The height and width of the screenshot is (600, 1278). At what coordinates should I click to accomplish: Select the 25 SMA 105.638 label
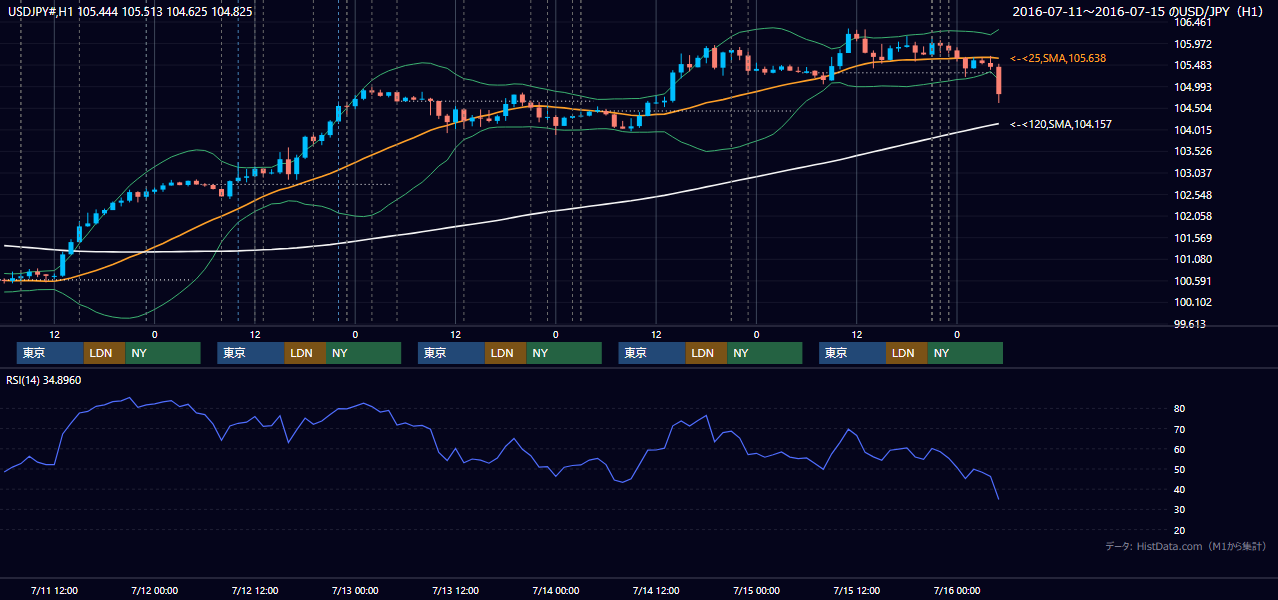tap(1058, 59)
